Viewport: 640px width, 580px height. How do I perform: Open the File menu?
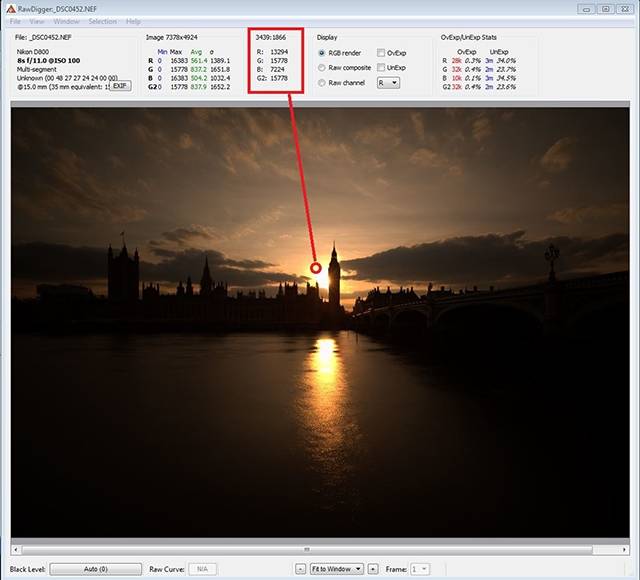(x=15, y=21)
